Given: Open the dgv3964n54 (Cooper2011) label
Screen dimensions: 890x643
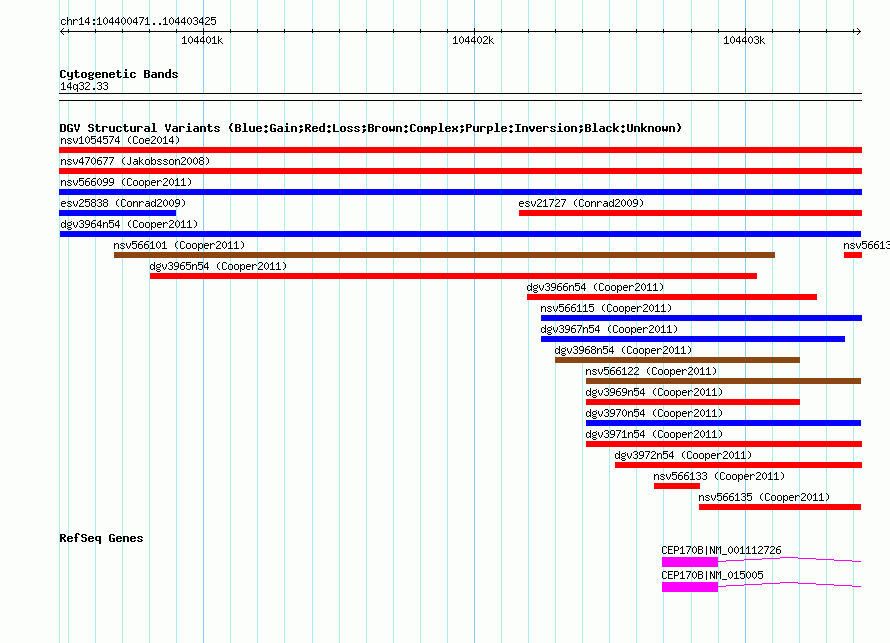Looking at the screenshot, I should click(129, 224).
